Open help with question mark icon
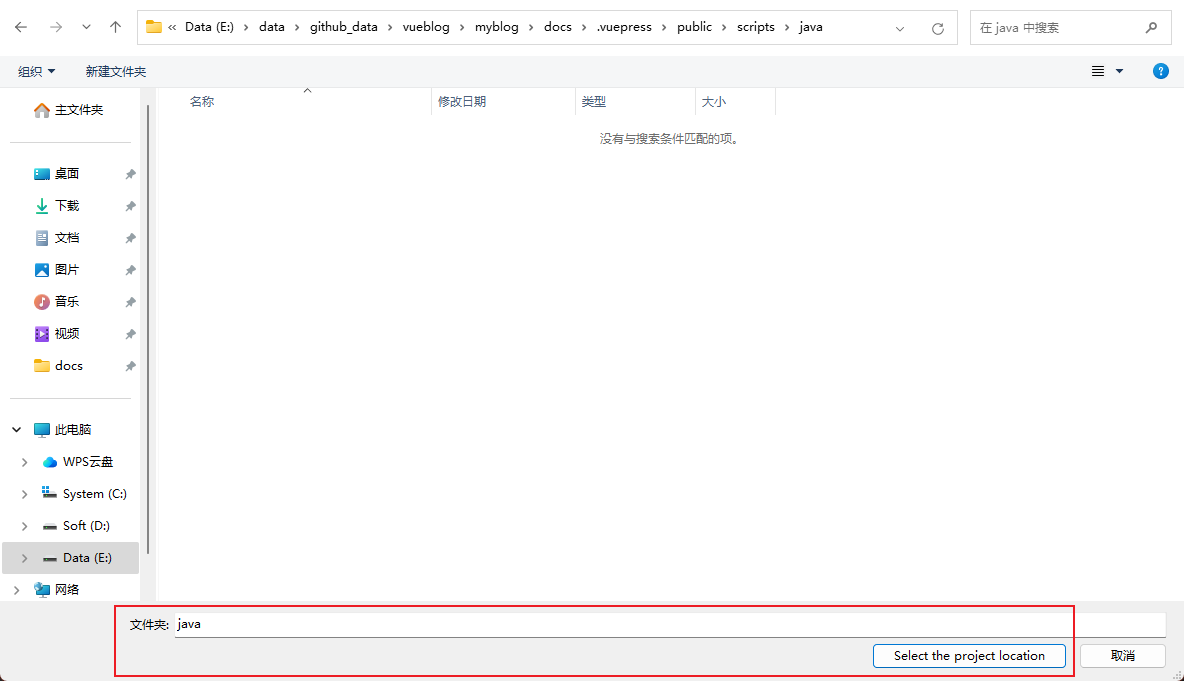This screenshot has width=1184, height=681. (1161, 71)
